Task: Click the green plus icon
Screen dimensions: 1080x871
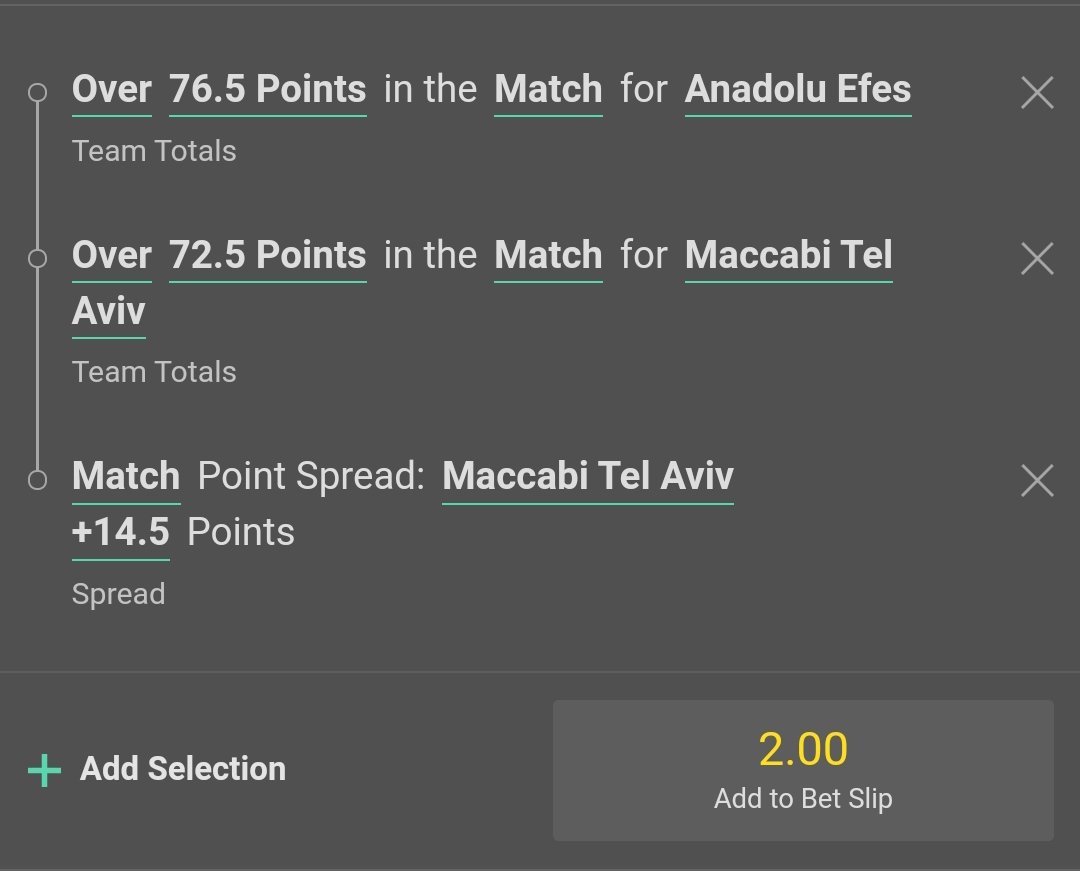Action: click(44, 770)
